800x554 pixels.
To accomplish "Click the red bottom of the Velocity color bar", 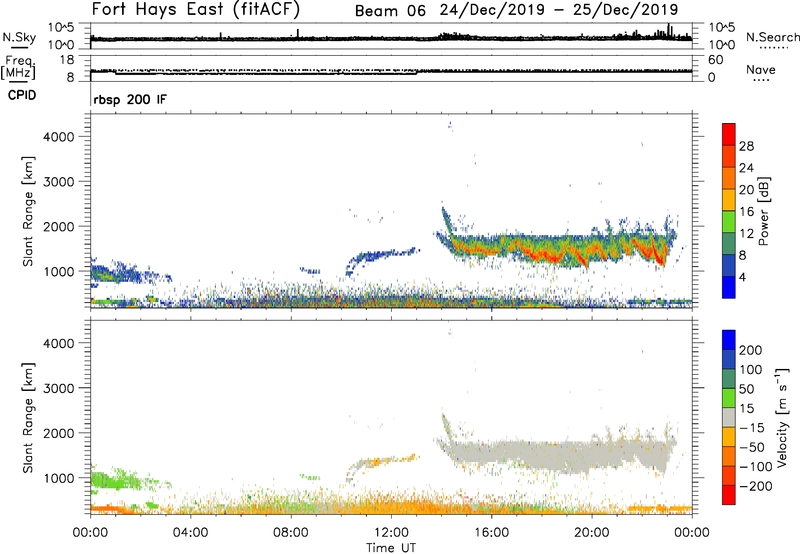I will click(729, 495).
